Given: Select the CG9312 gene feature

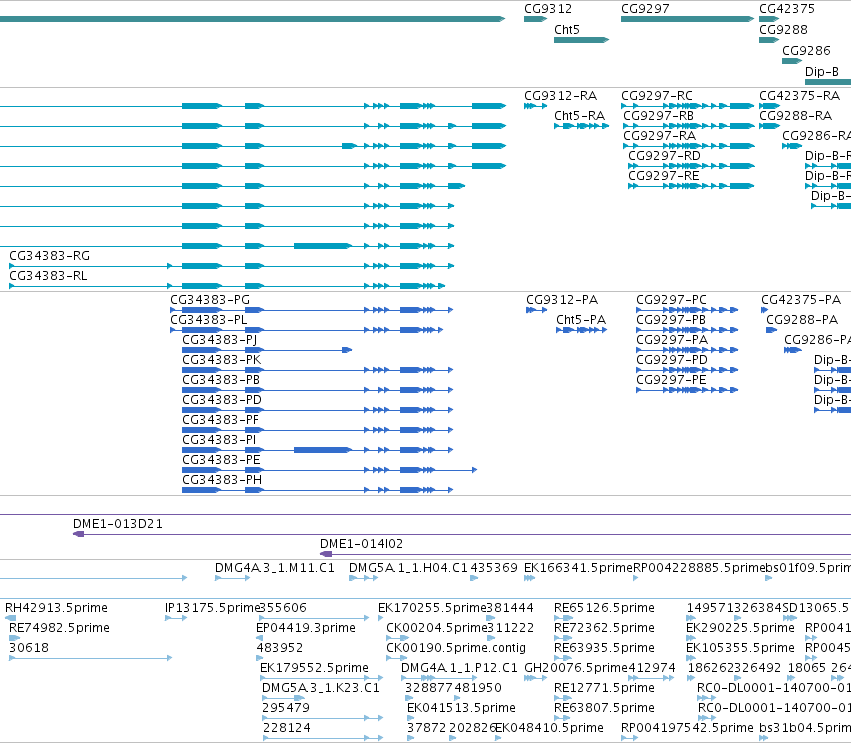Looking at the screenshot, I should (x=535, y=19).
